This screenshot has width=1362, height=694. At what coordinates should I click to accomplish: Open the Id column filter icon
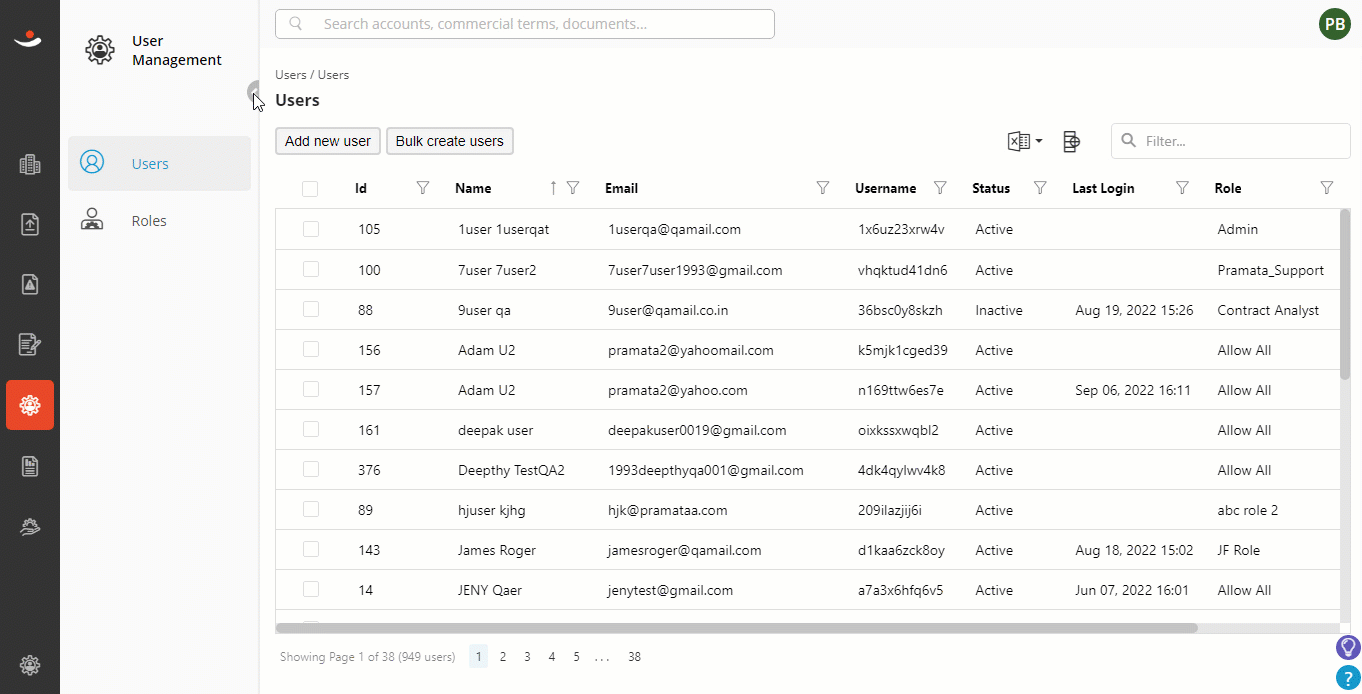coord(423,188)
